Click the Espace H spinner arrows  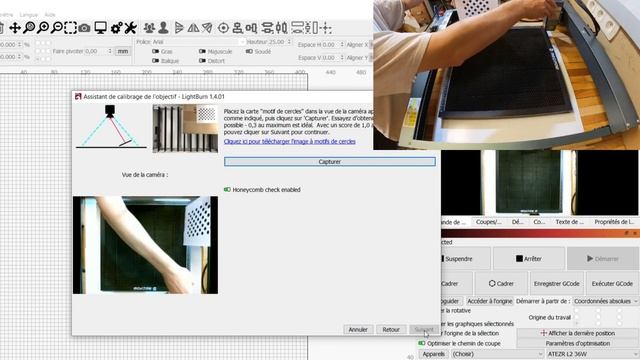[x=342, y=44]
